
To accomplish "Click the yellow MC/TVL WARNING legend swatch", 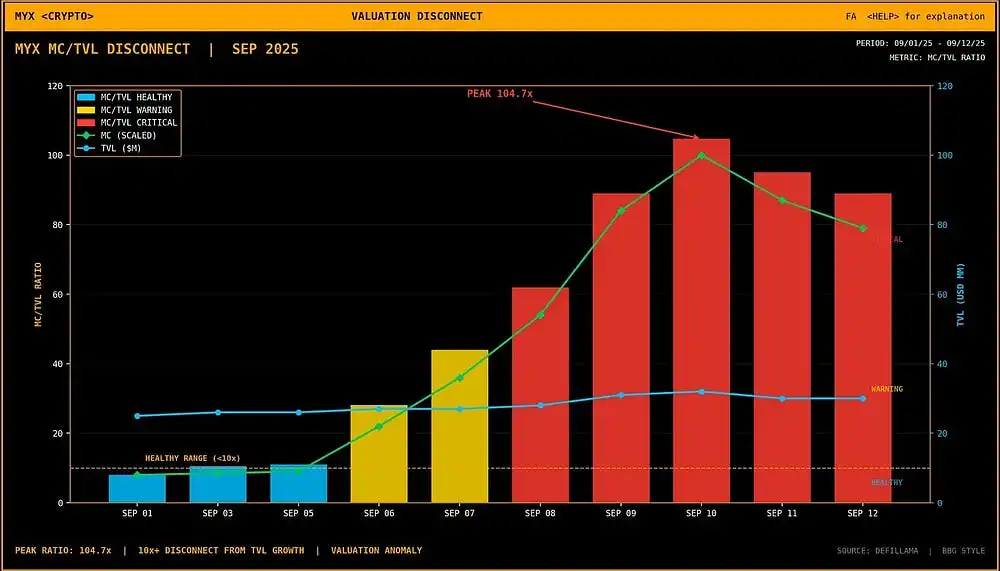I will 86,110.
